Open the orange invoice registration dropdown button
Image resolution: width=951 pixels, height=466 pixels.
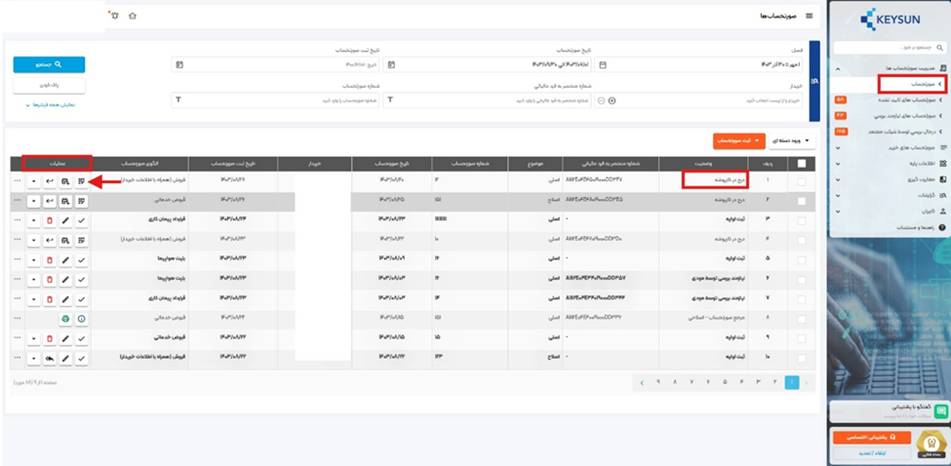738,141
